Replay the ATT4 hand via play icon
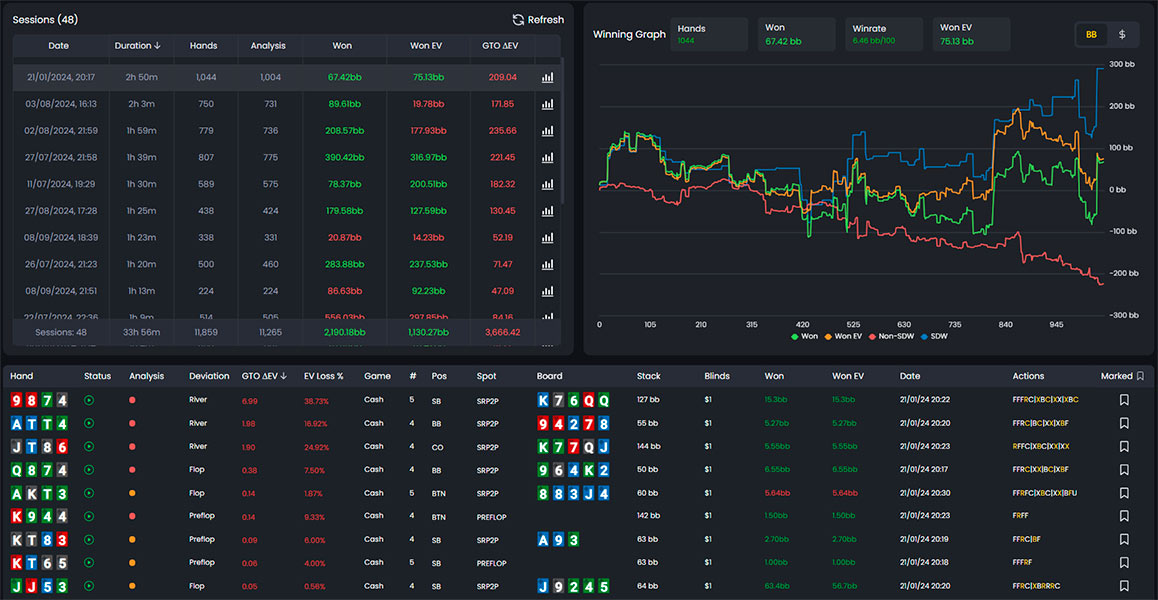This screenshot has width=1158, height=600. (89, 423)
